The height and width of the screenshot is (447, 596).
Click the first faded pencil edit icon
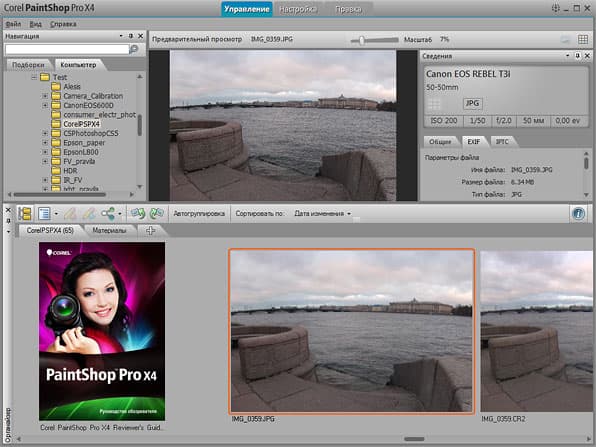point(70,214)
